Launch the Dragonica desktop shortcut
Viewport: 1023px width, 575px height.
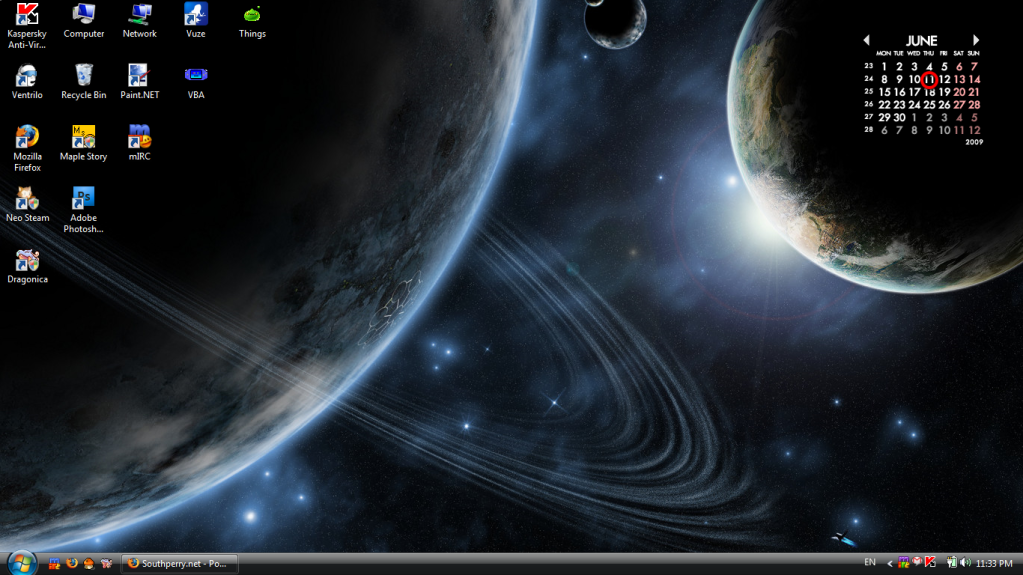tap(27, 266)
